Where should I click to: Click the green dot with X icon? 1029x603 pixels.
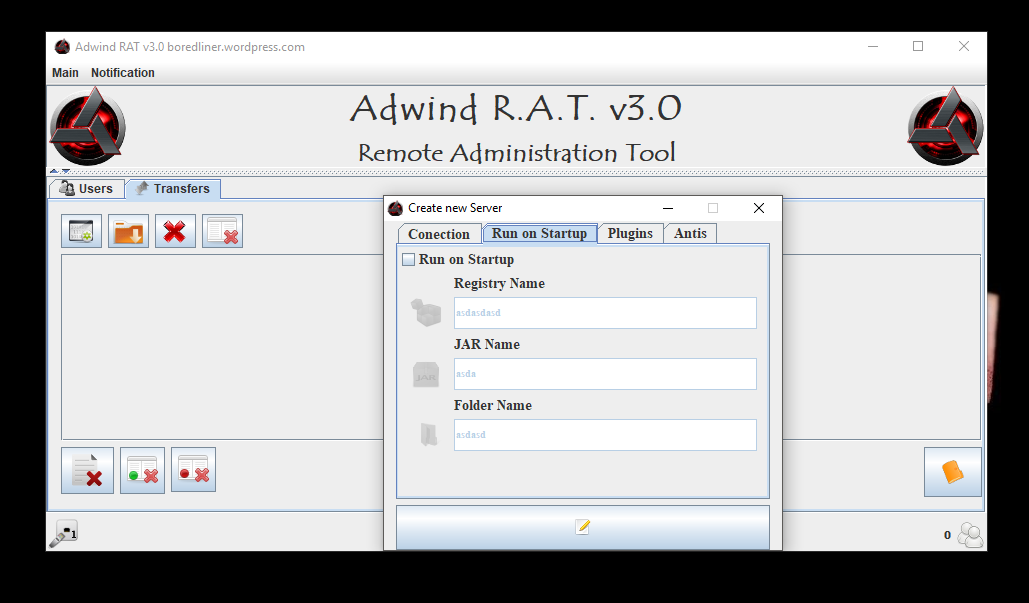[142, 470]
